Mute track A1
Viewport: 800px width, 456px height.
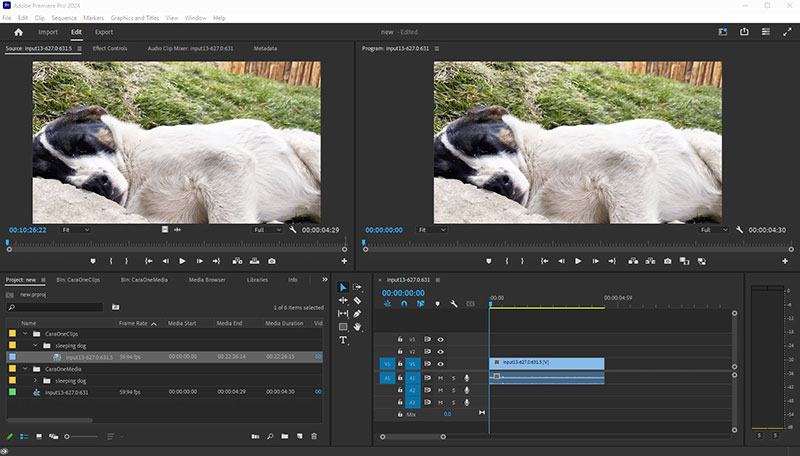(x=440, y=378)
